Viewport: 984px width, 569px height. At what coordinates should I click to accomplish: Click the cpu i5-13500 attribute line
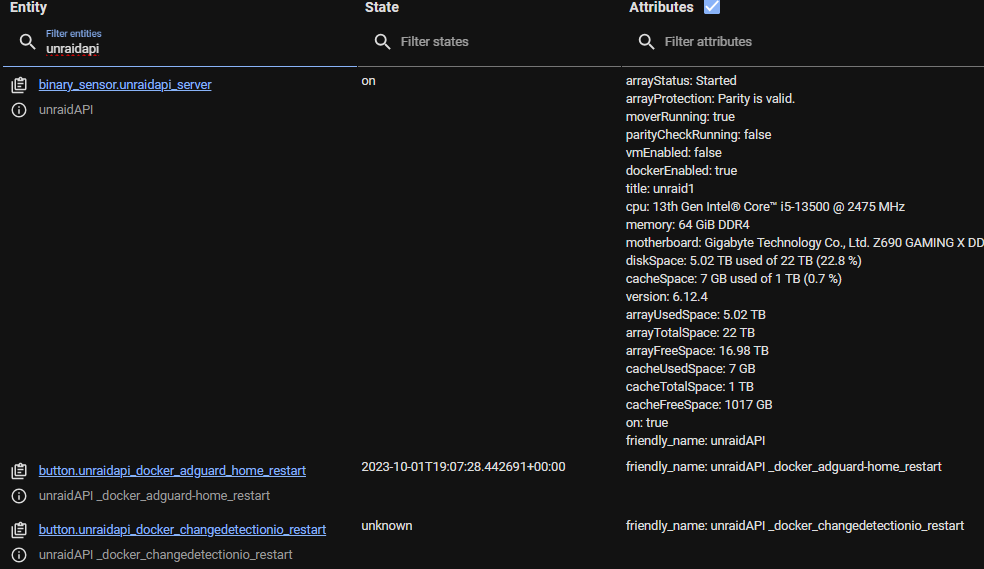(765, 206)
